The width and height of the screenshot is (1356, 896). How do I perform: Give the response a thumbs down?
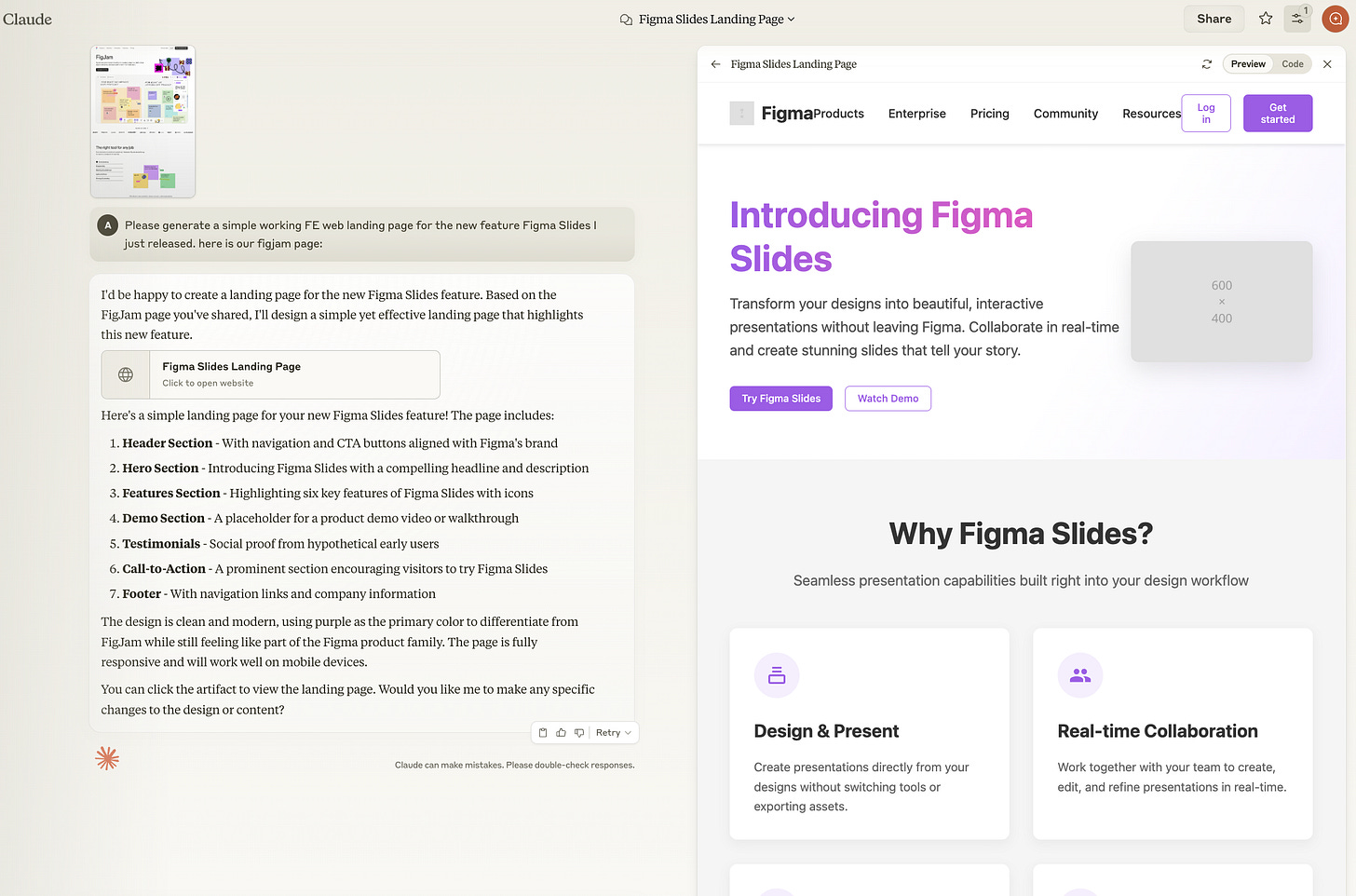click(578, 733)
